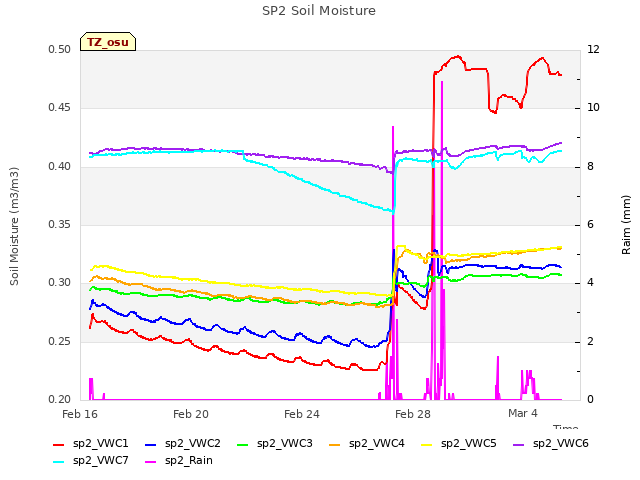Click the Feb 20 x-axis tick label
Viewport: 640px width, 480px height.
(x=191, y=414)
